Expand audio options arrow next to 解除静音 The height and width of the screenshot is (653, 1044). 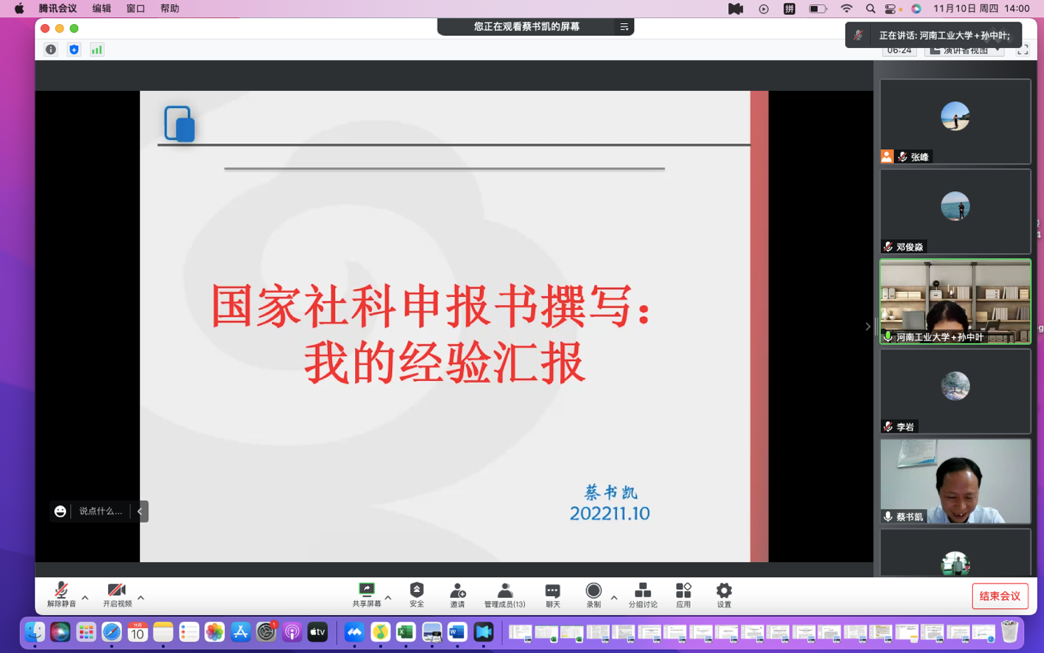pos(85,598)
